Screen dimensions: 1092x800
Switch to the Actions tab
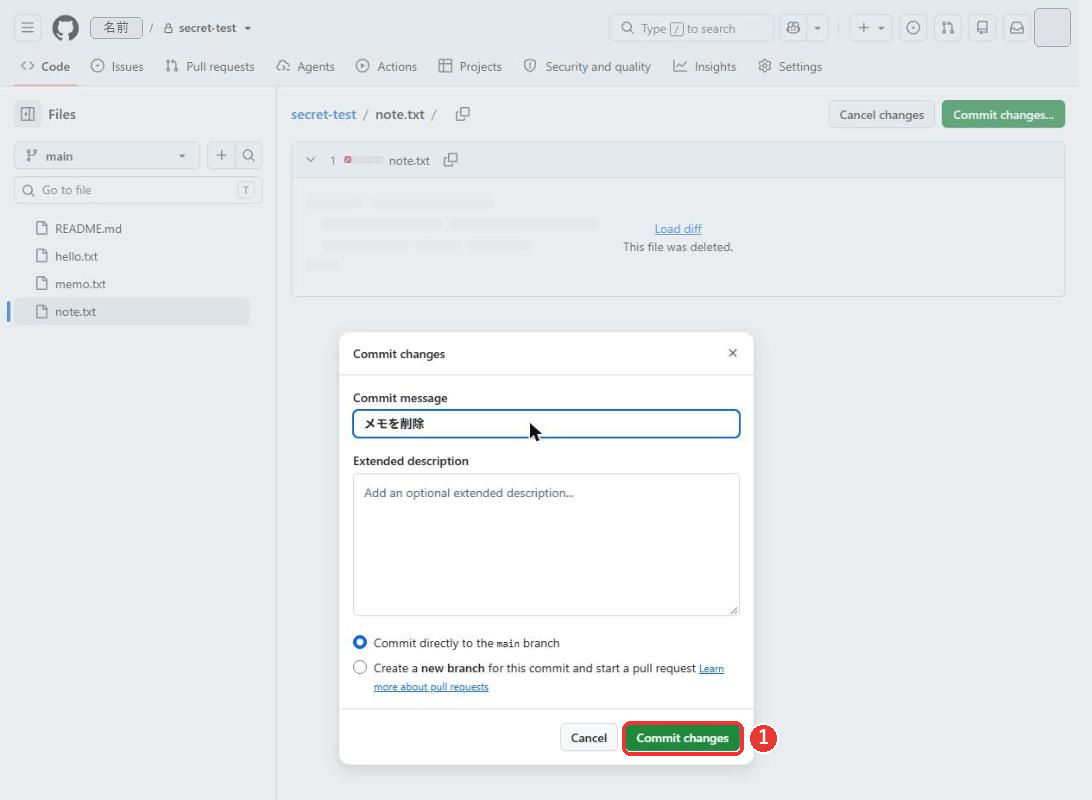tap(386, 66)
